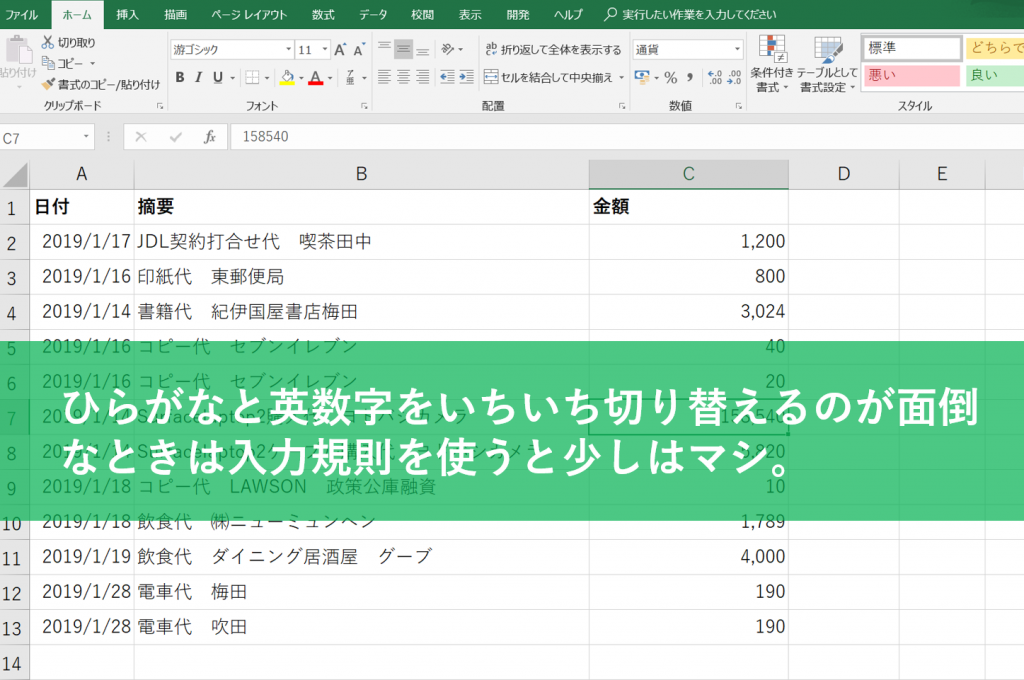The image size is (1024, 680).
Task: Expand the number format dropdown 通貨
Action: (738, 49)
